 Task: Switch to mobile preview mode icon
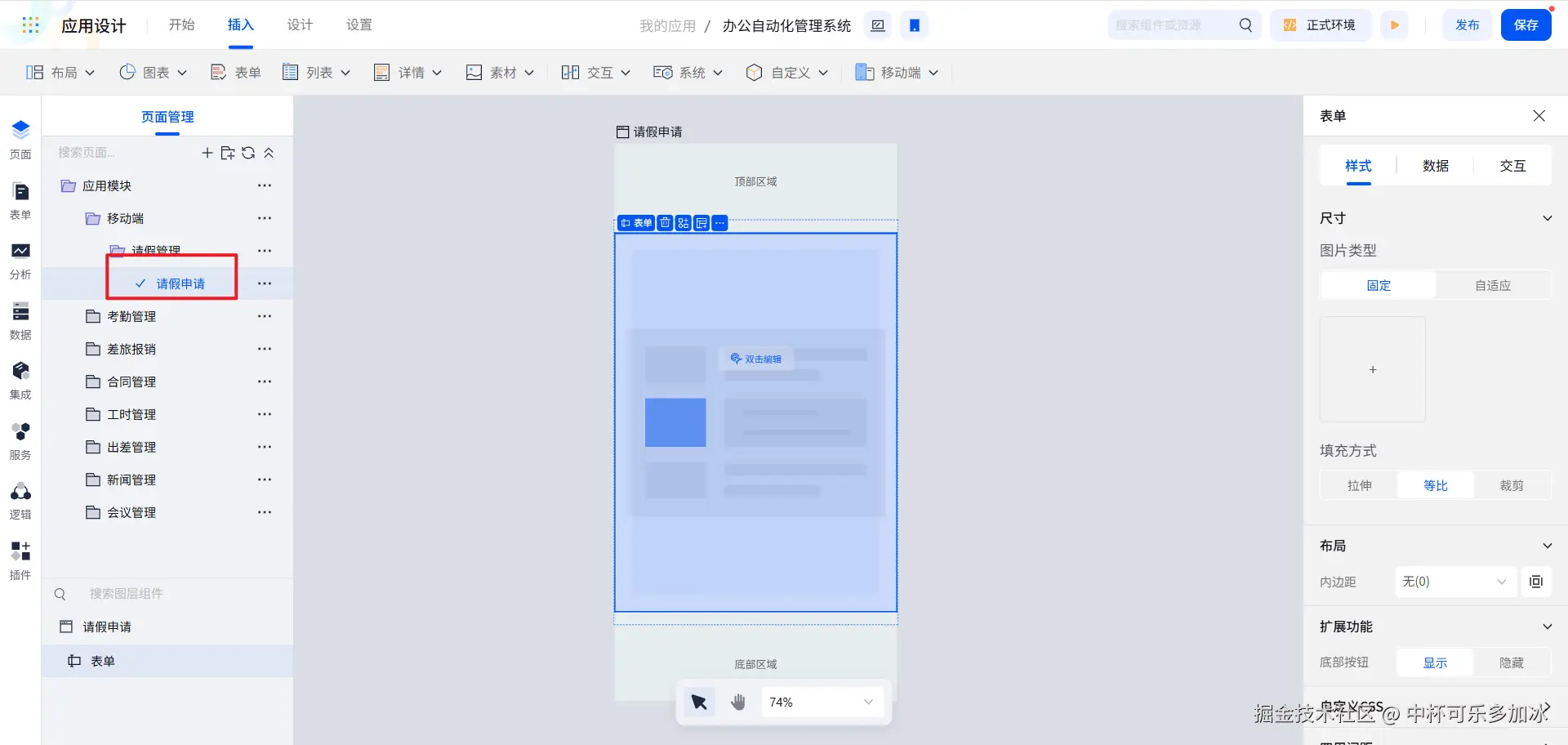[x=915, y=25]
